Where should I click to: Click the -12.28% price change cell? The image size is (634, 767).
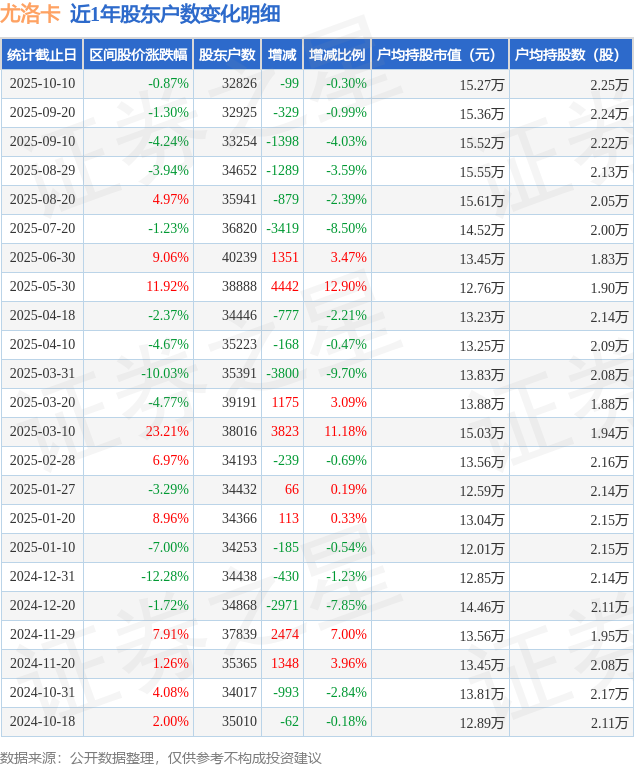tap(165, 577)
